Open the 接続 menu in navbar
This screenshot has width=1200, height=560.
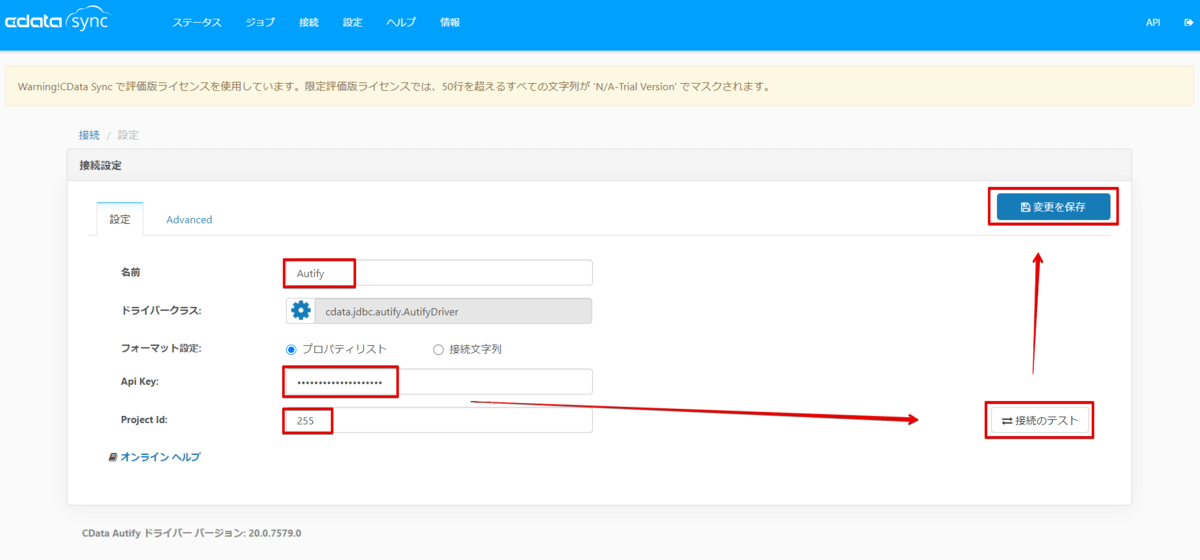[x=309, y=22]
